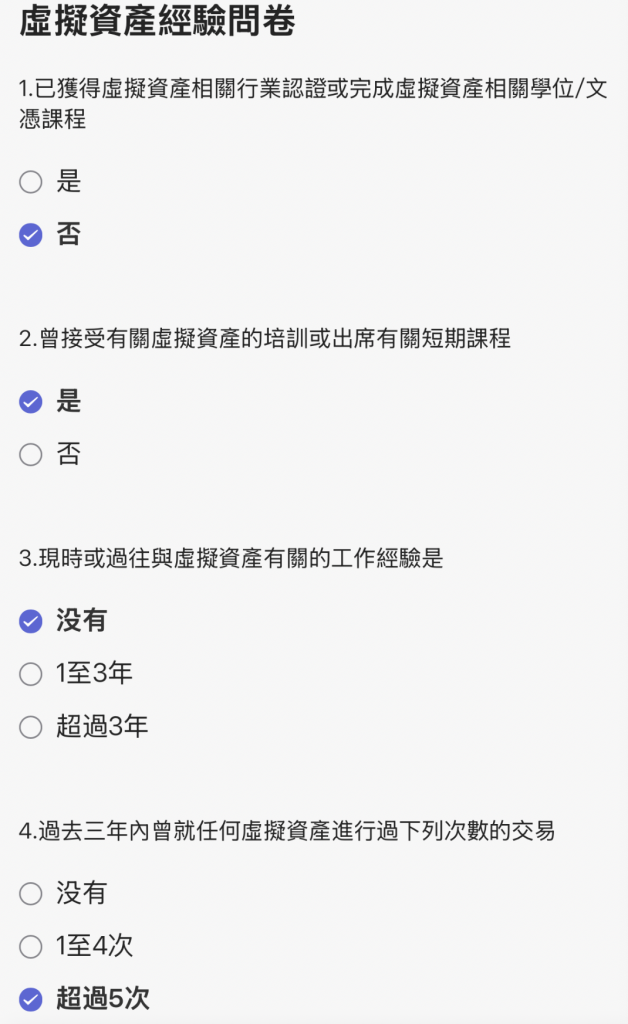Click the 1至3年 option label text
This screenshot has width=628, height=1024.
pyautogui.click(x=94, y=674)
